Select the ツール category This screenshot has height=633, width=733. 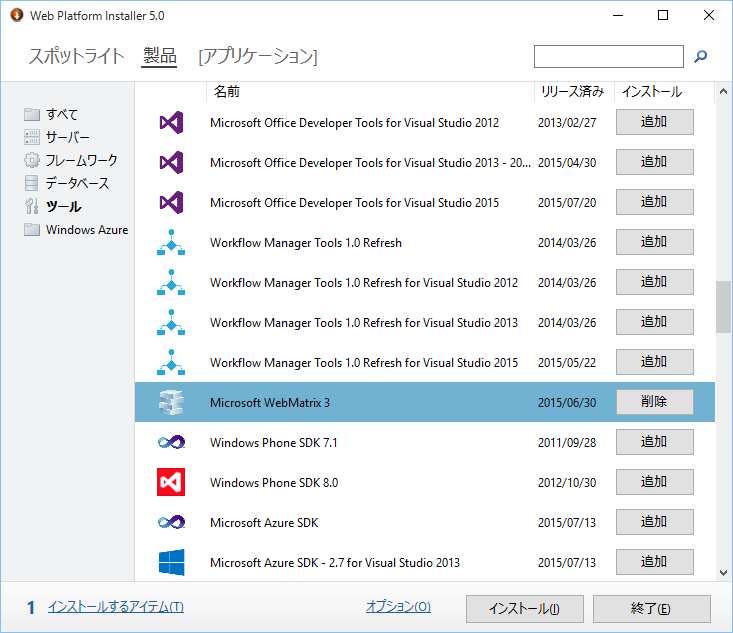pos(64,206)
